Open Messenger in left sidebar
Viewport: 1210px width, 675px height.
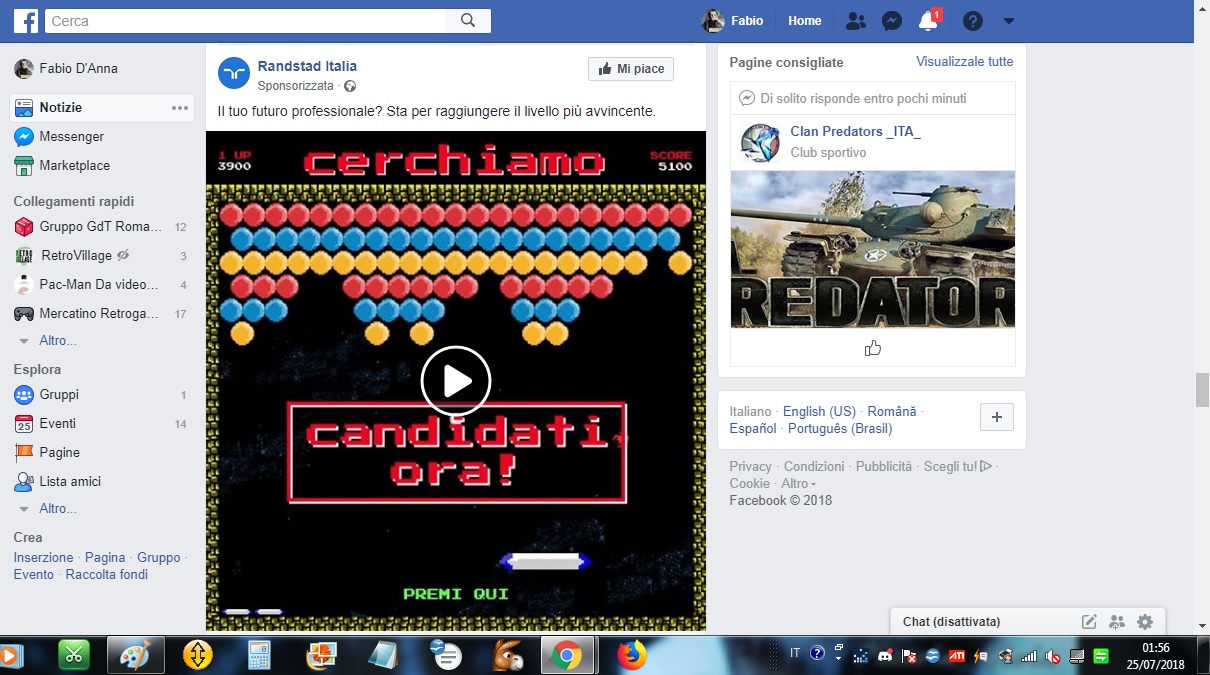click(x=71, y=136)
